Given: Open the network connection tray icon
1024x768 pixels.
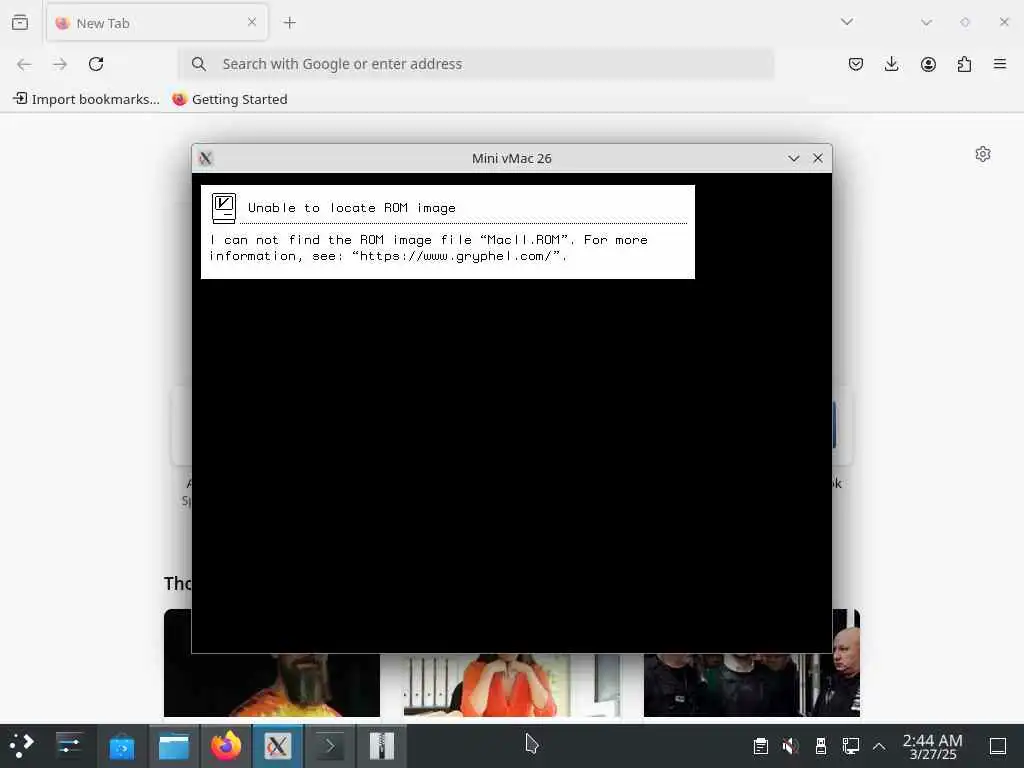Looking at the screenshot, I should (x=850, y=746).
